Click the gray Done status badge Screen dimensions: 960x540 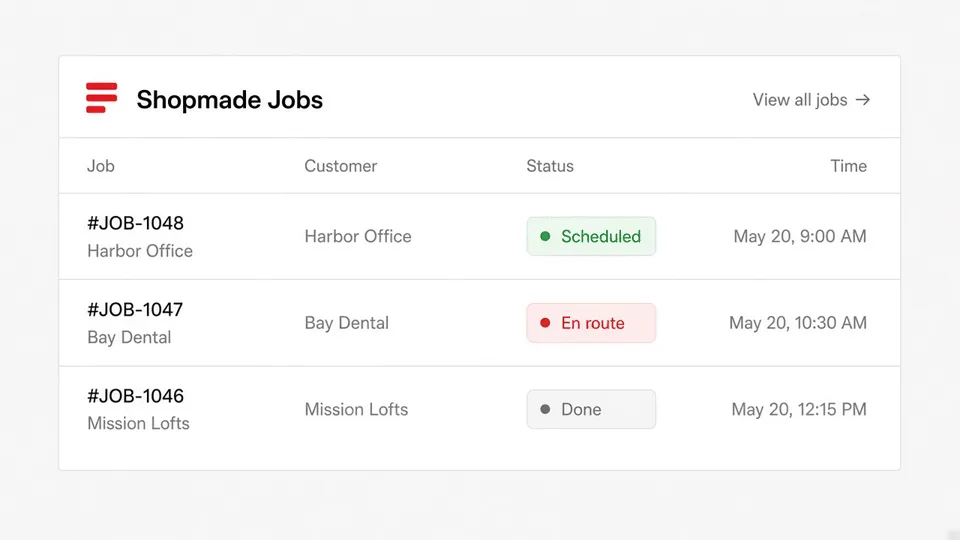tap(591, 409)
